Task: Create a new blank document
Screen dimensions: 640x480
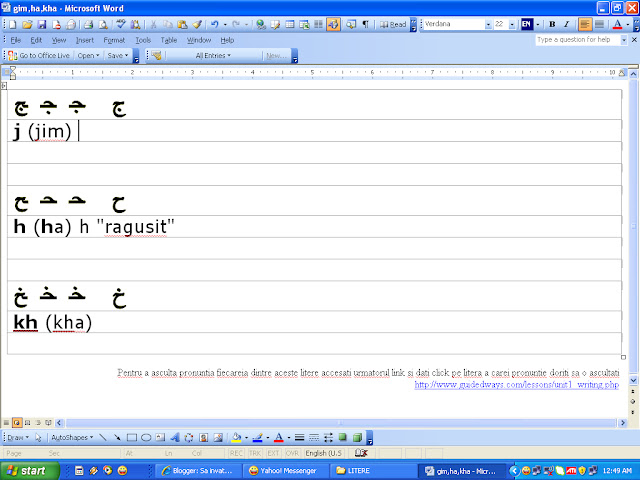Action: [x=13, y=24]
